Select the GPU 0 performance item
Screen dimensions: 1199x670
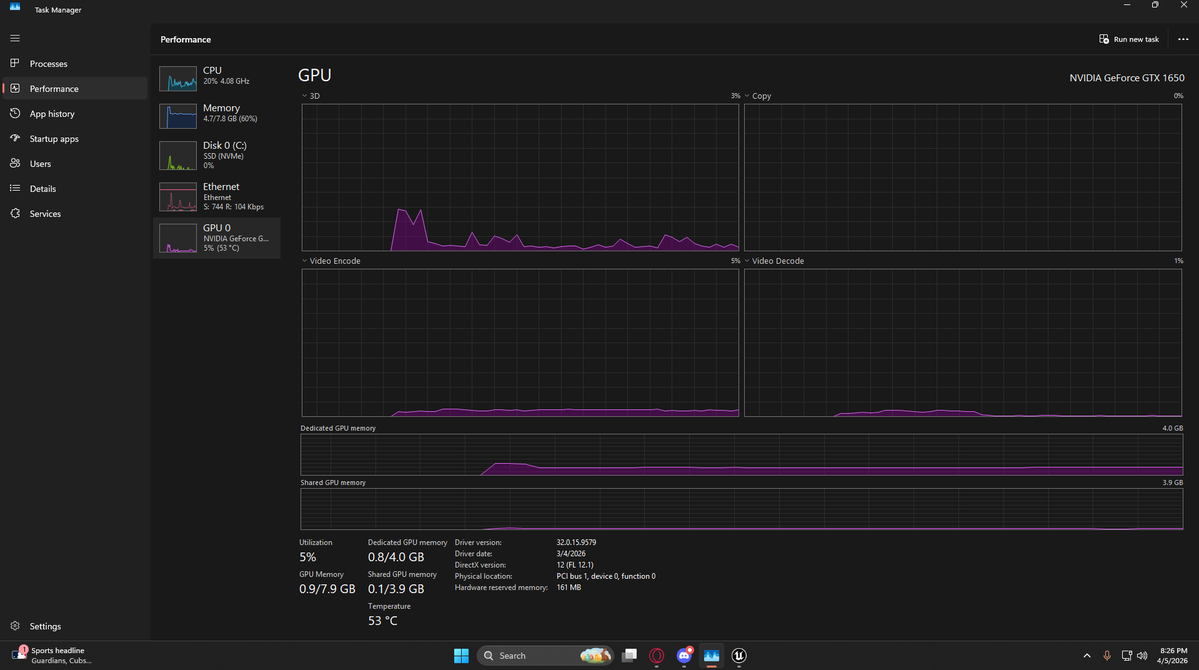tap(216, 237)
